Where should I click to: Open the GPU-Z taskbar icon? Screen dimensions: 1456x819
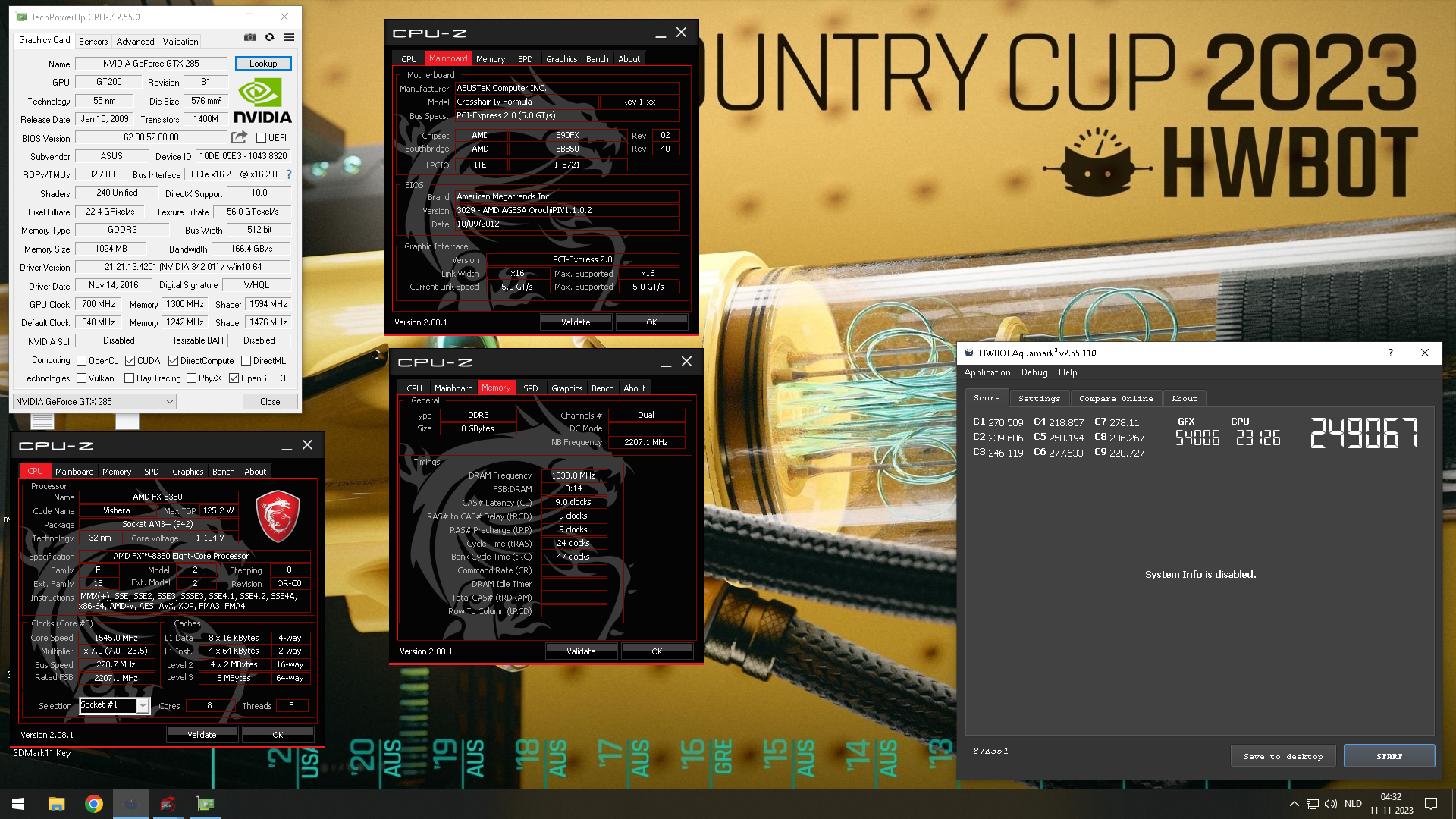(206, 804)
